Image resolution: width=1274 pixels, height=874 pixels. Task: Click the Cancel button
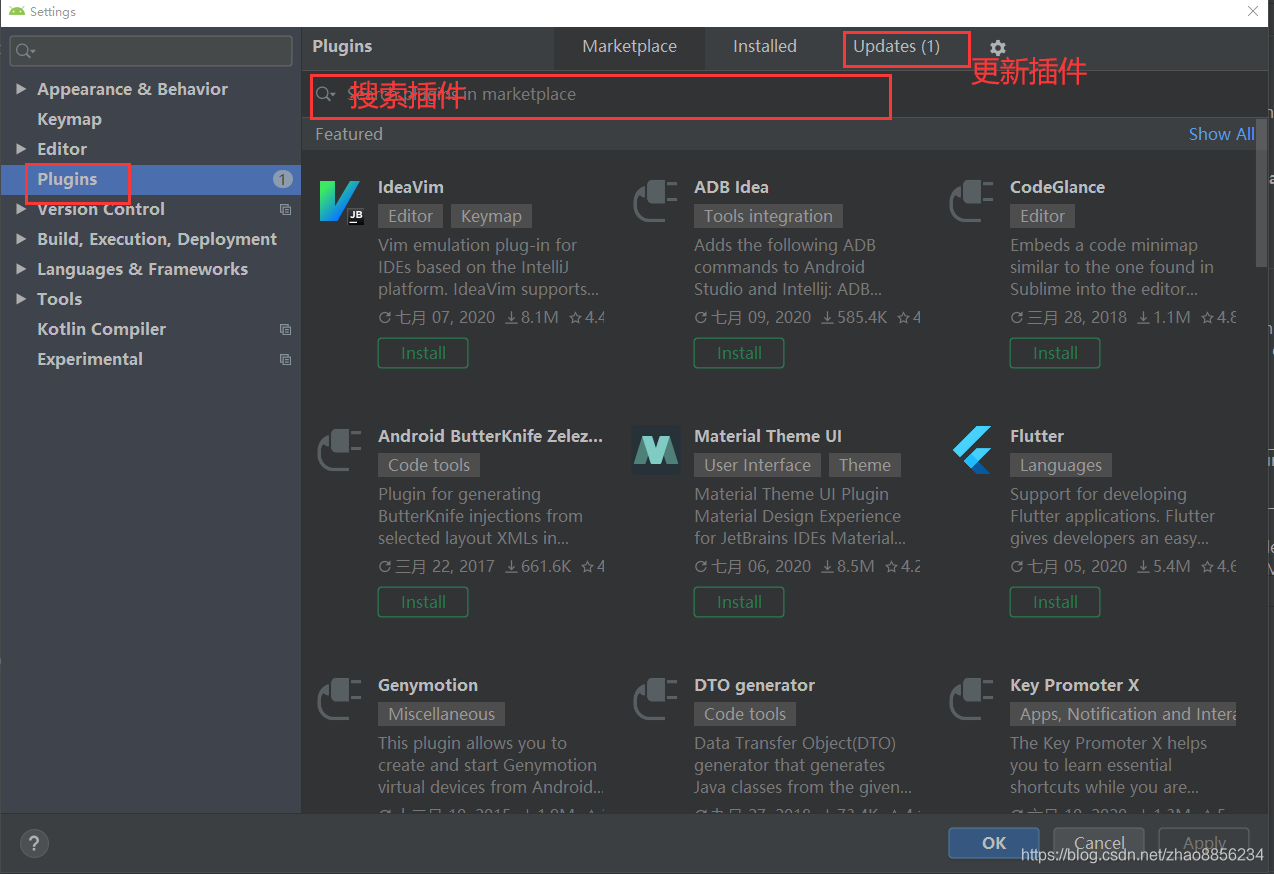coord(1099,843)
